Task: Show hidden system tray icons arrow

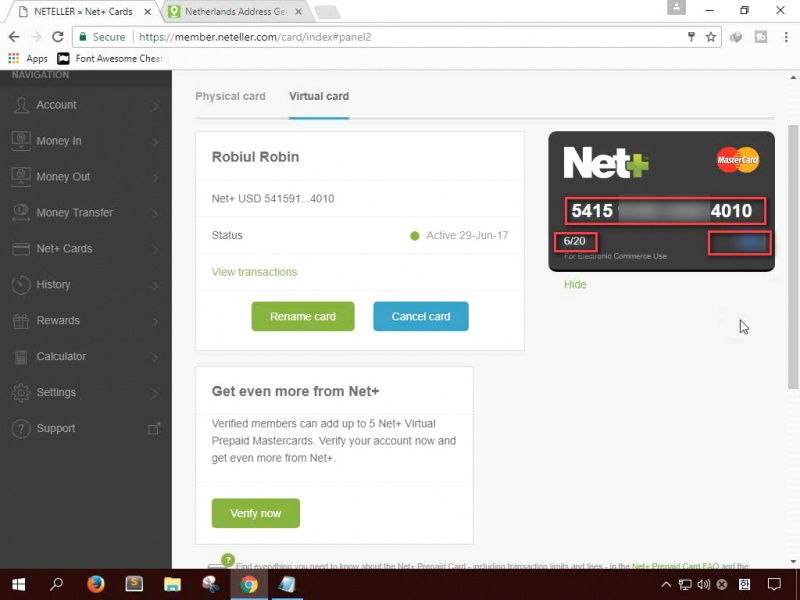Action: coord(666,584)
